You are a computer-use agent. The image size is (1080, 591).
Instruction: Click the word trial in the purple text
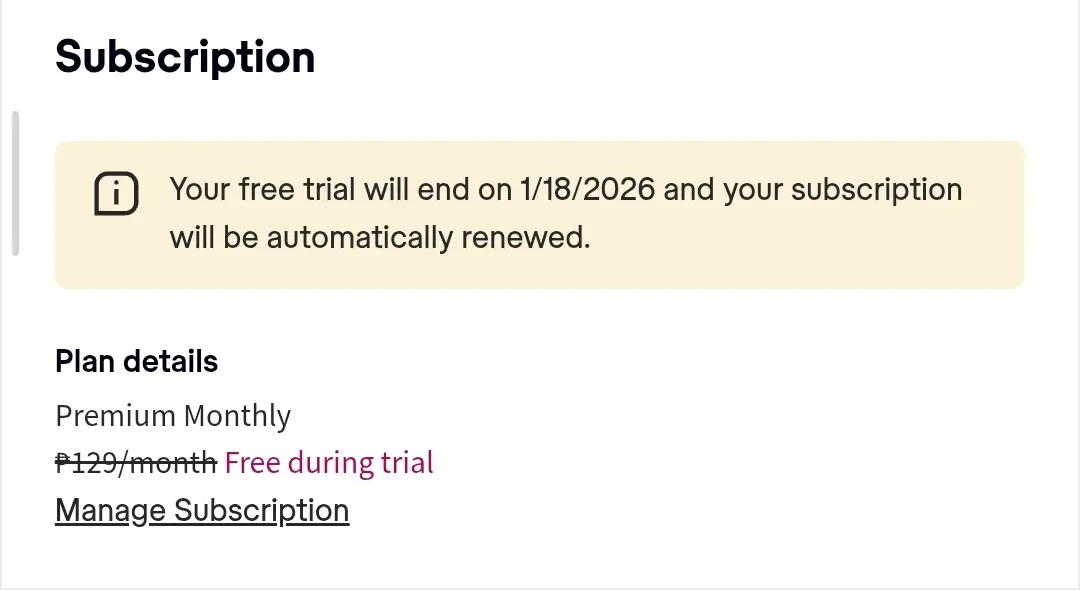coord(407,463)
